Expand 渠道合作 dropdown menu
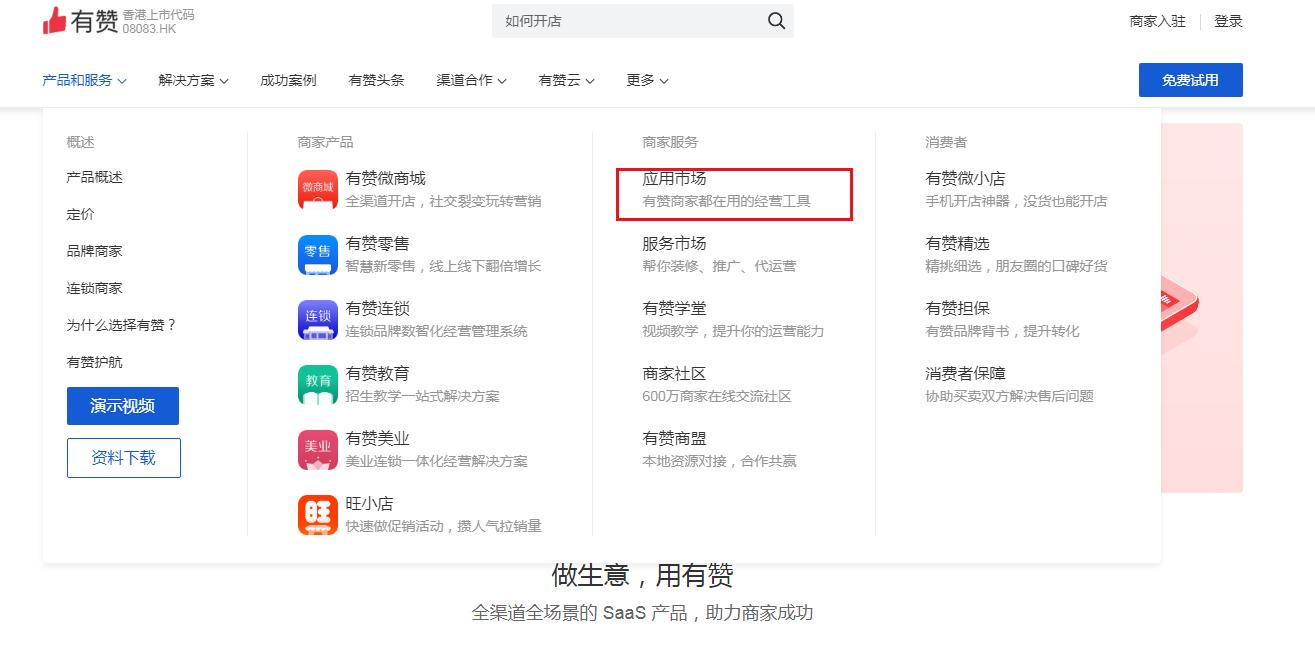Screen dimensions: 1315x653 click(471, 80)
